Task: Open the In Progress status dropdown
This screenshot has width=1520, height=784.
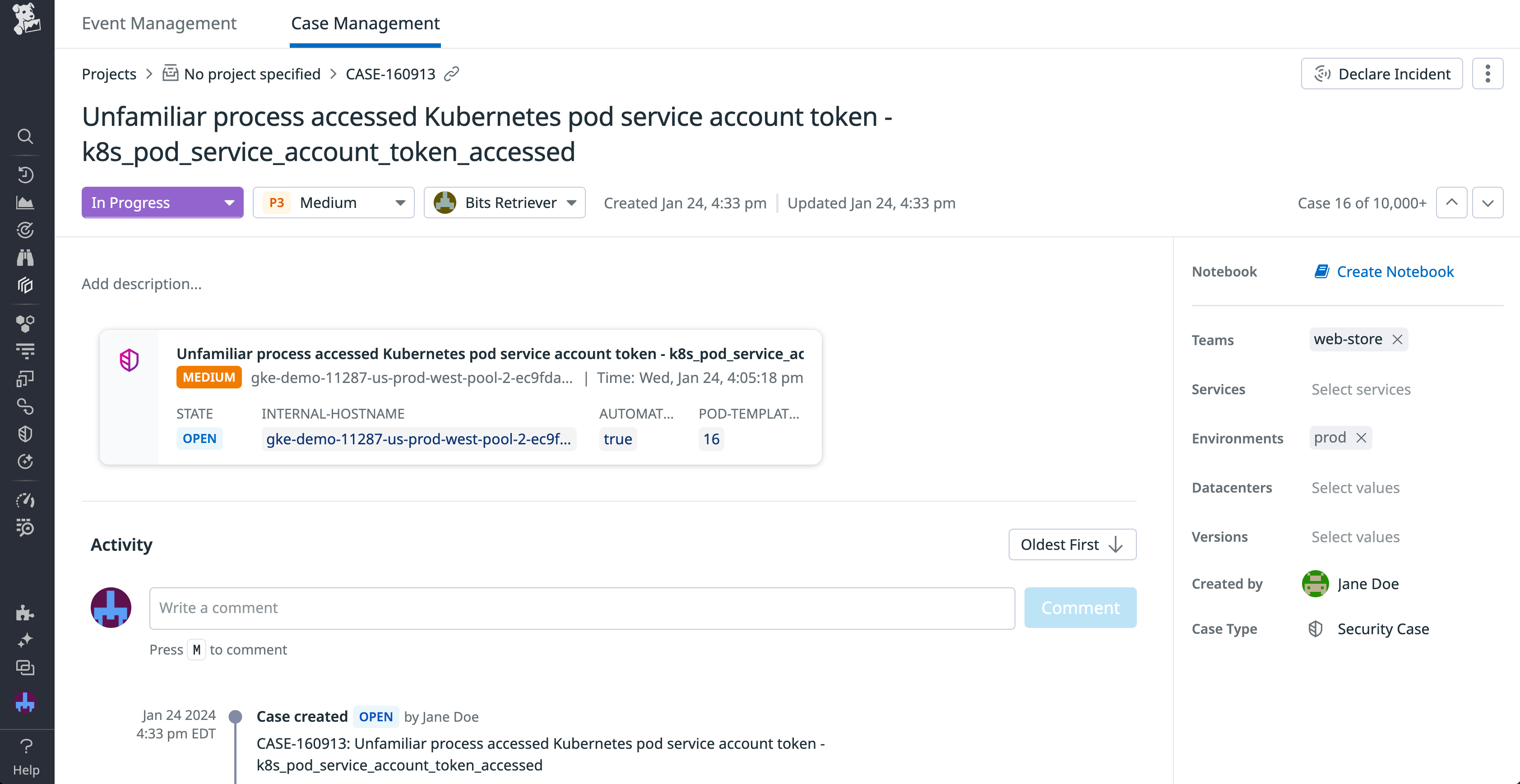Action: (x=162, y=203)
